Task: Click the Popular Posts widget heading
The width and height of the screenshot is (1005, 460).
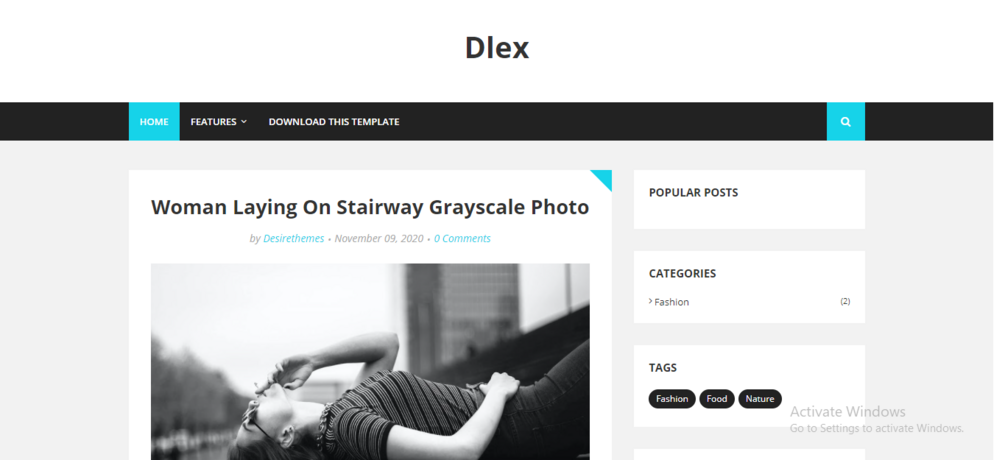Action: pos(694,193)
